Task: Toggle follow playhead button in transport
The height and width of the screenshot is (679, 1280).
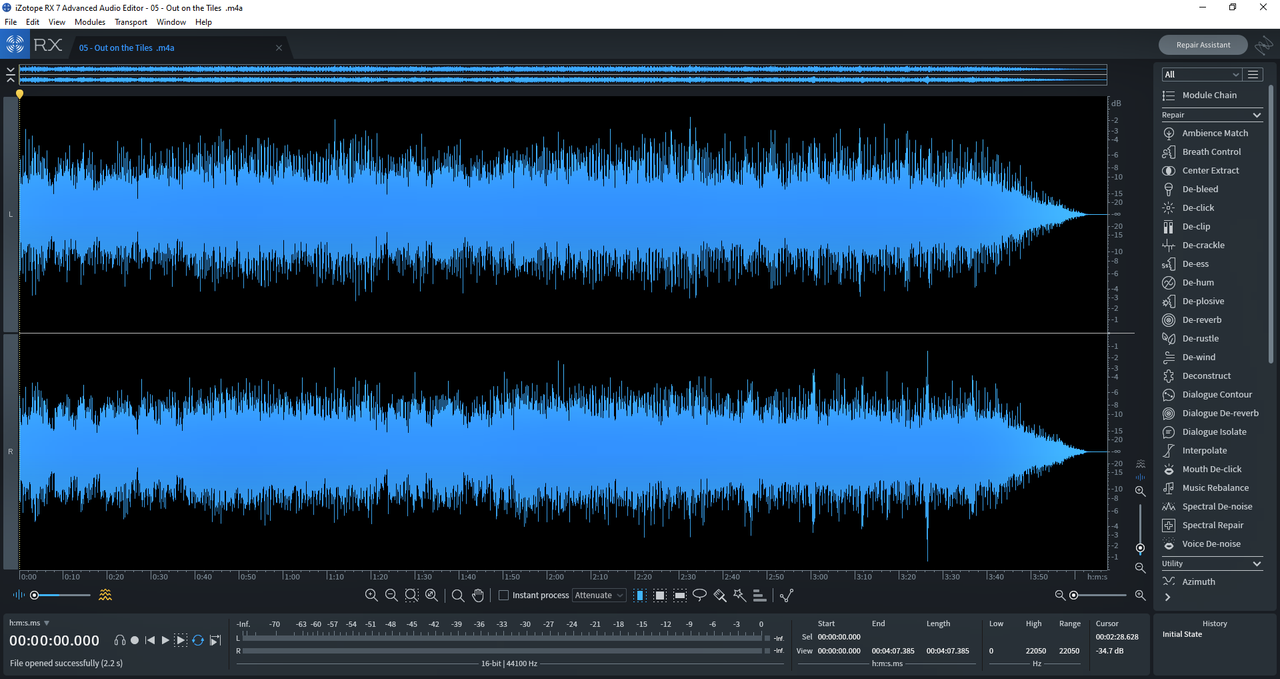Action: coord(215,640)
